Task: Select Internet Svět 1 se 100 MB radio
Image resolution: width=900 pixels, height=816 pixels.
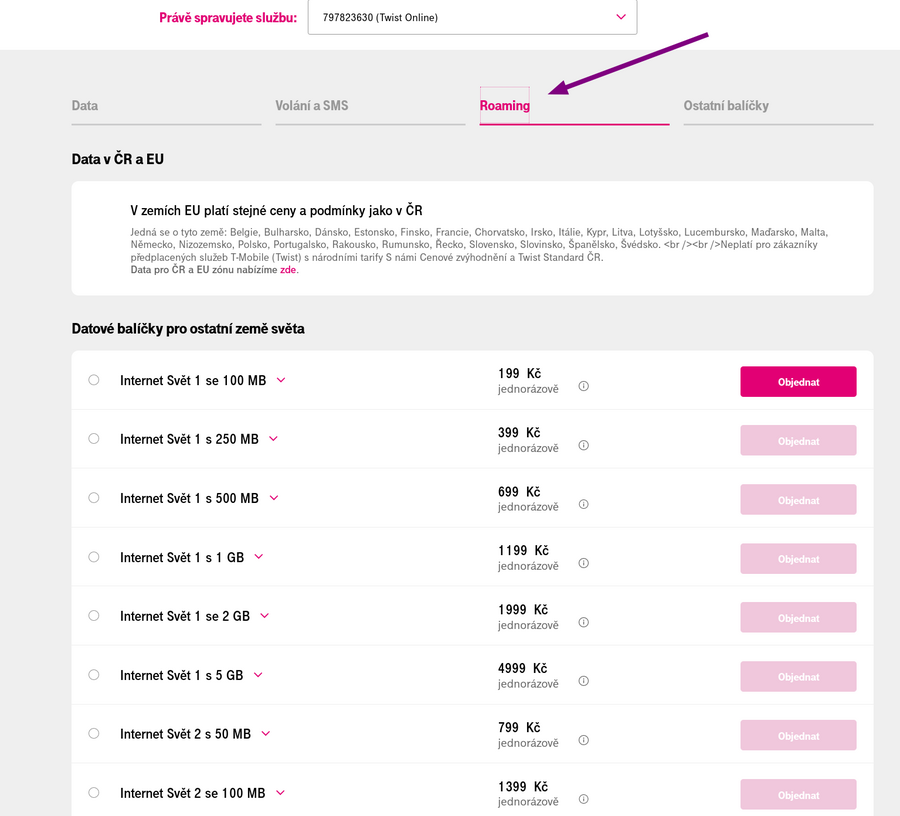Action: pyautogui.click(x=94, y=380)
